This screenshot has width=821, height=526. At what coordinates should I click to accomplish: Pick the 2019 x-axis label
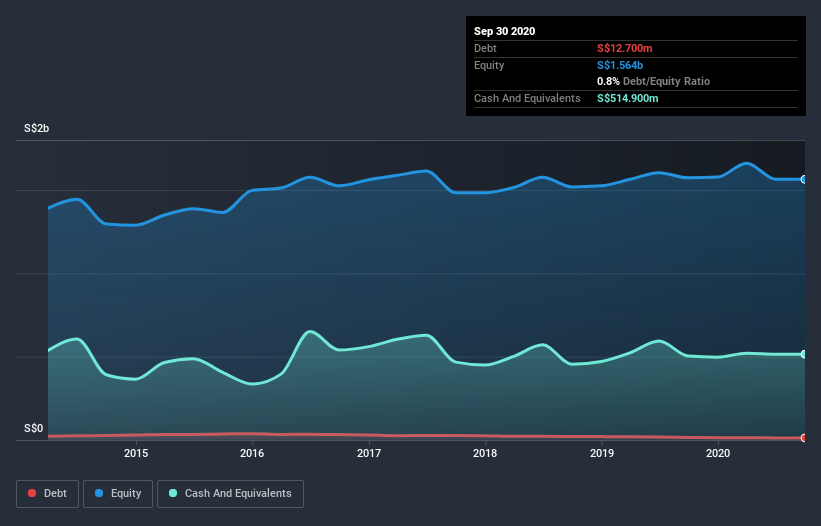(x=602, y=454)
